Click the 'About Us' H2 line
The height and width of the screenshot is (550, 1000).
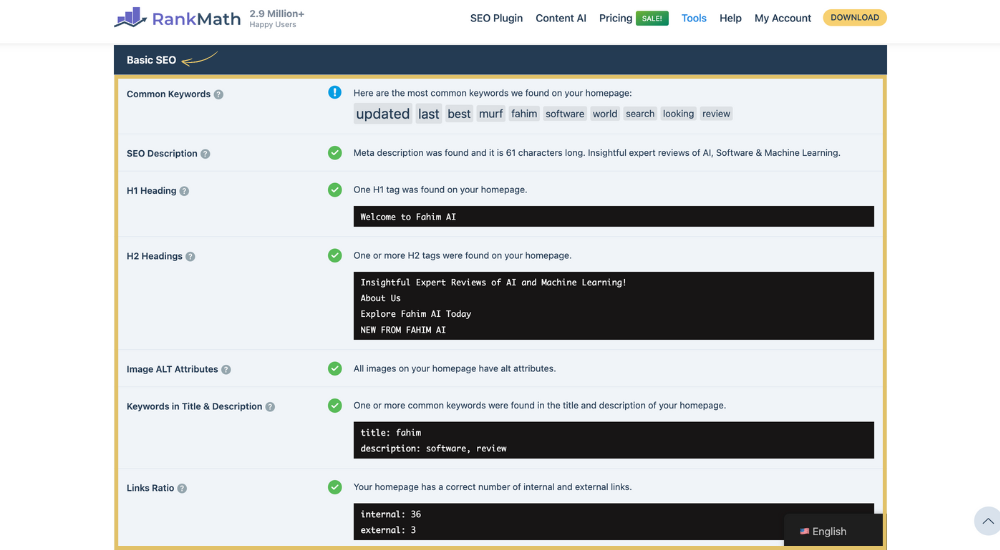(x=380, y=298)
